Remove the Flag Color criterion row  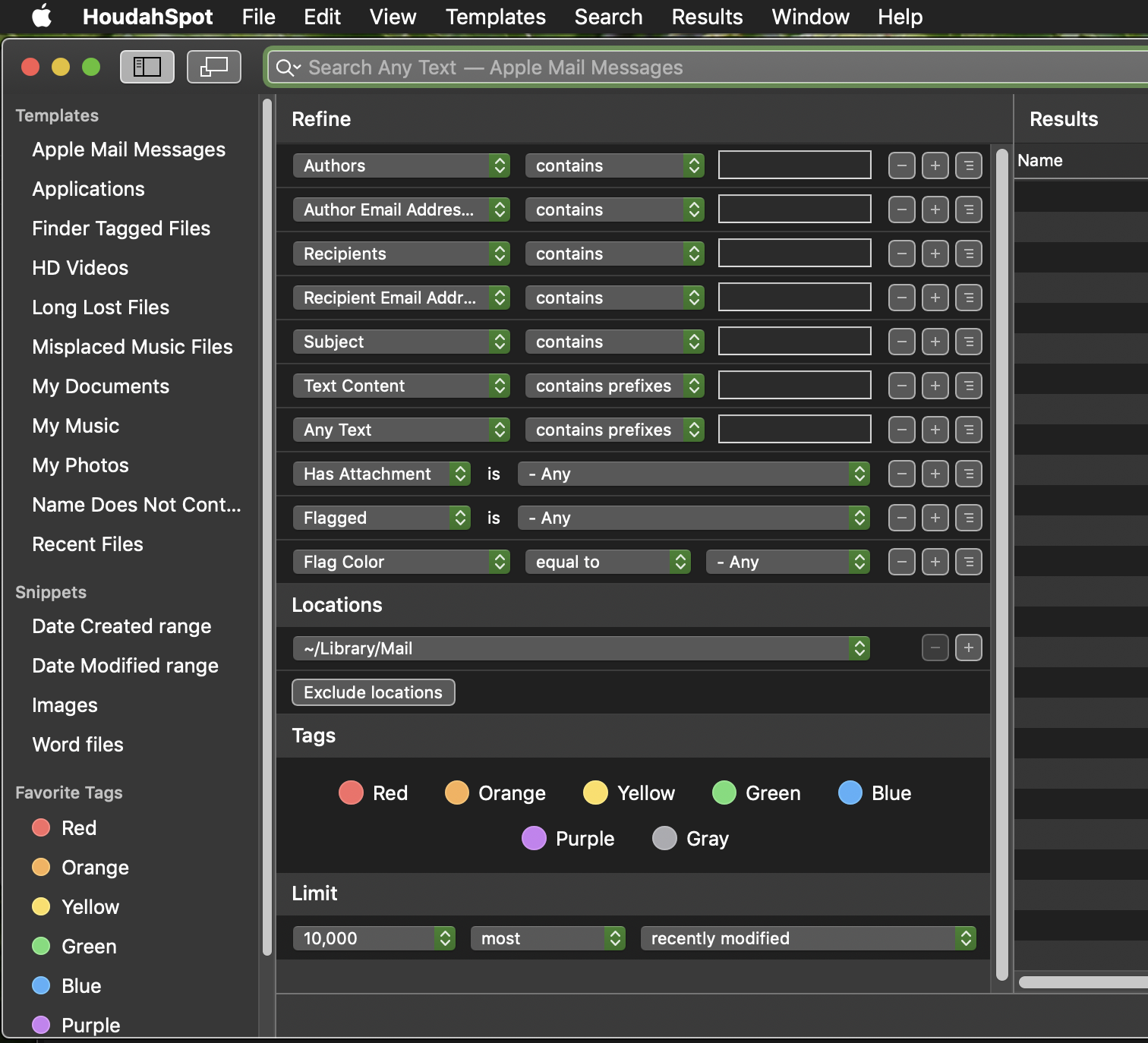point(902,562)
